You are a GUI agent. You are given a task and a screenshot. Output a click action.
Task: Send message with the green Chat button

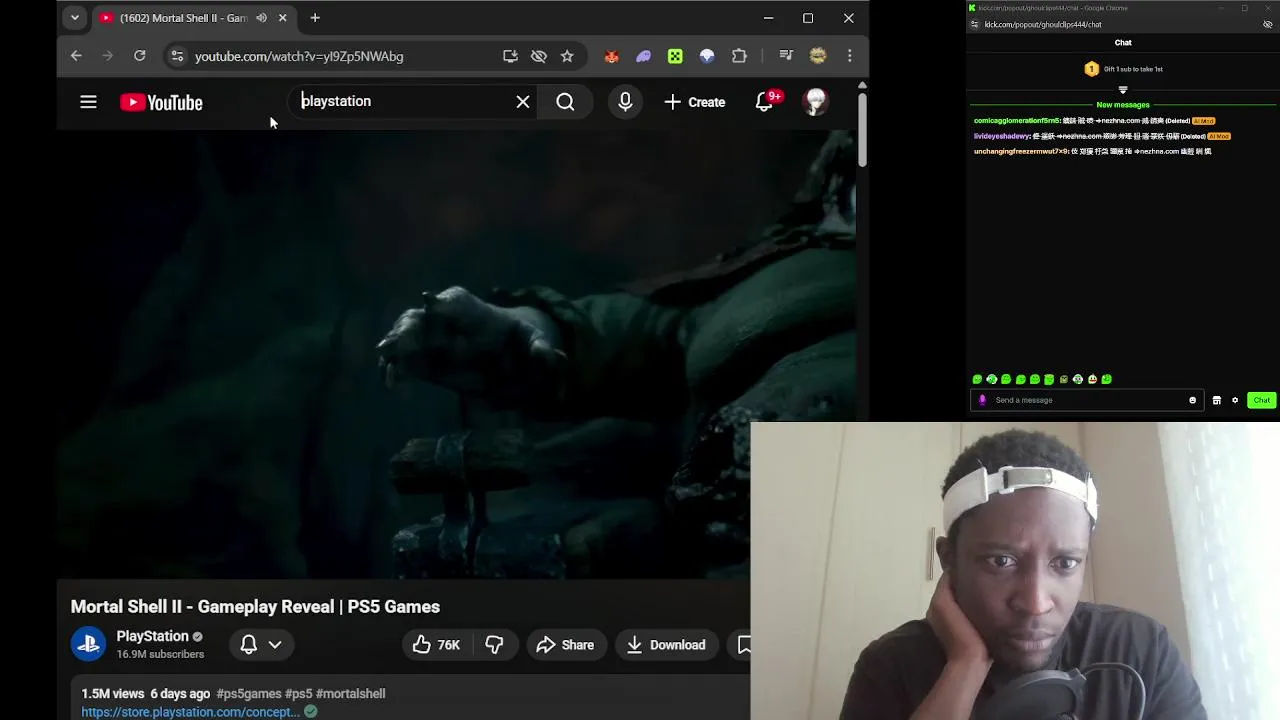click(x=1262, y=400)
